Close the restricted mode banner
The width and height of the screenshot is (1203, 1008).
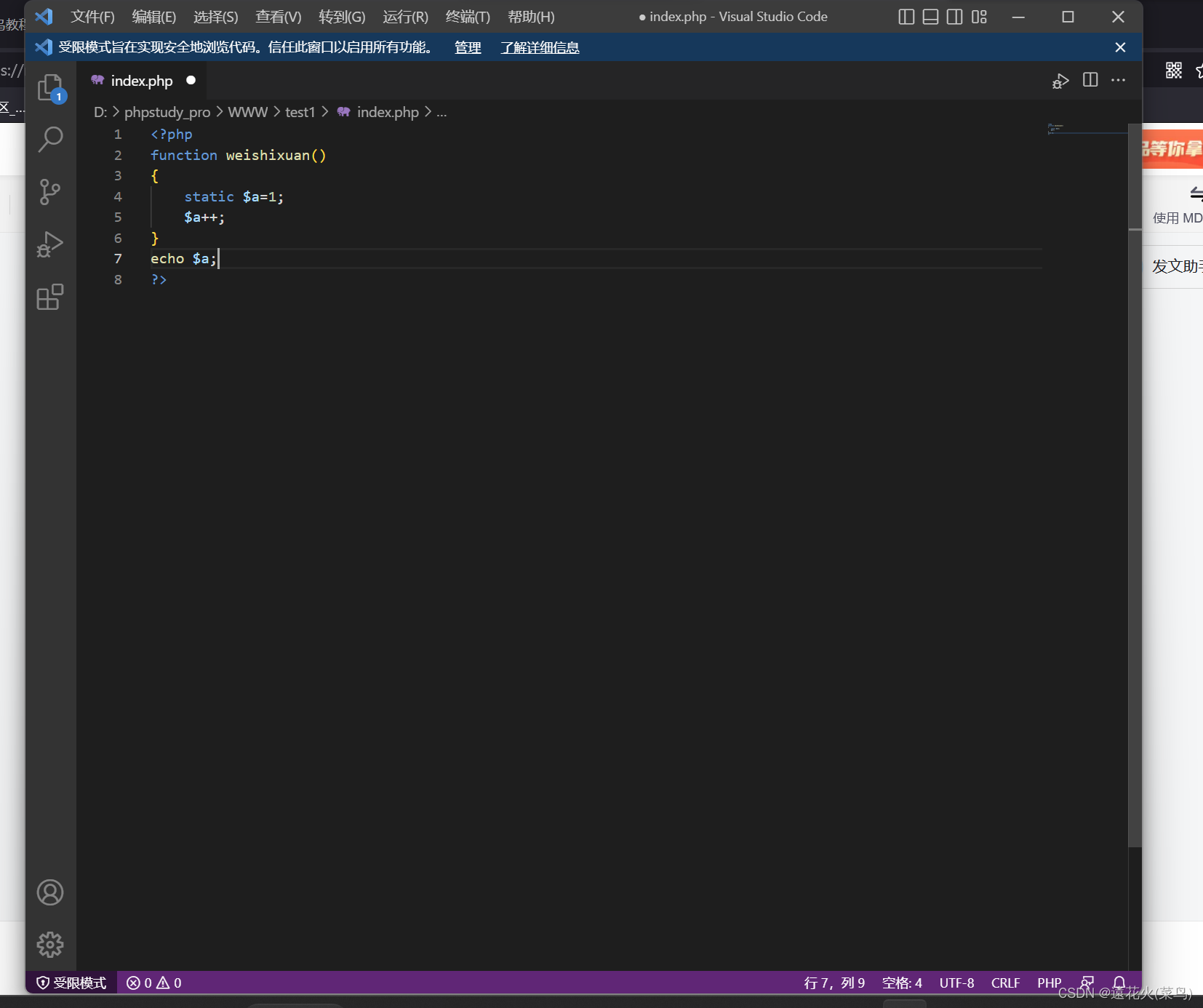pyautogui.click(x=1120, y=47)
